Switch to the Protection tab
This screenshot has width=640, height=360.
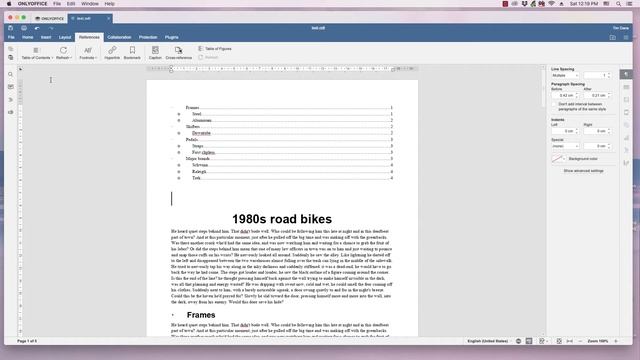pyautogui.click(x=148, y=37)
